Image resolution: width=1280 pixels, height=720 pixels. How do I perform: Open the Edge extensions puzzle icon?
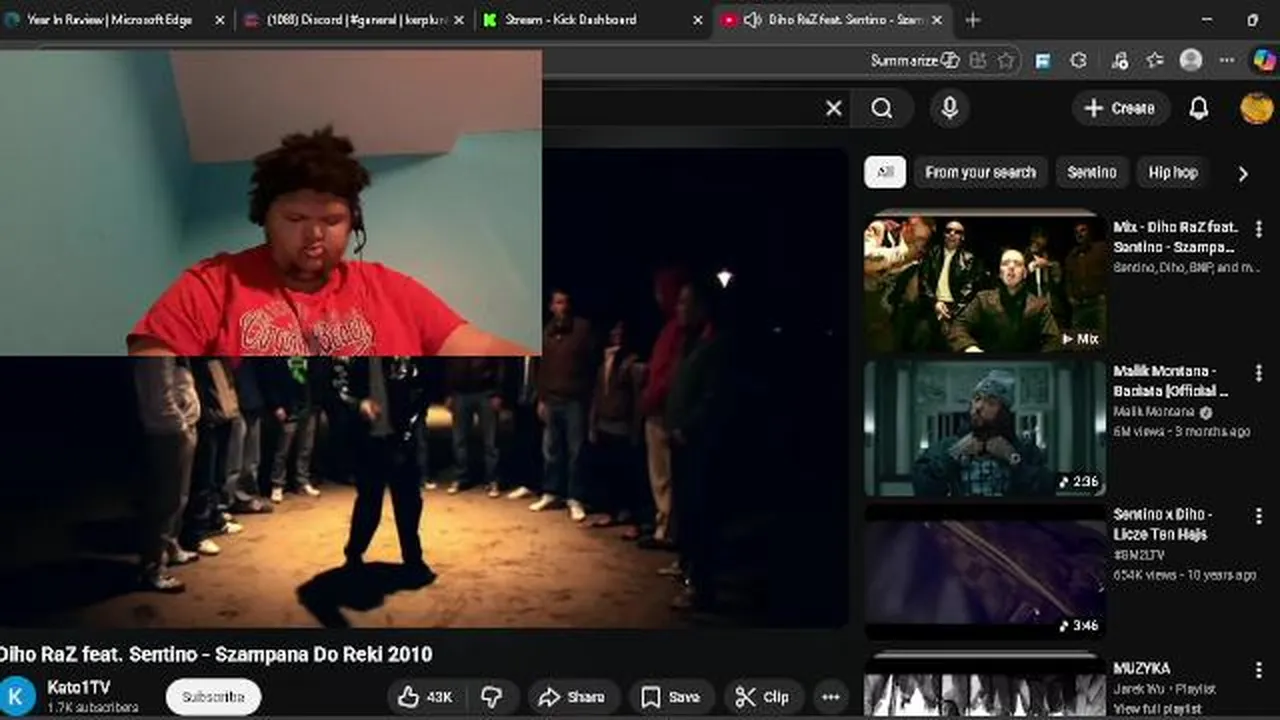(1078, 61)
